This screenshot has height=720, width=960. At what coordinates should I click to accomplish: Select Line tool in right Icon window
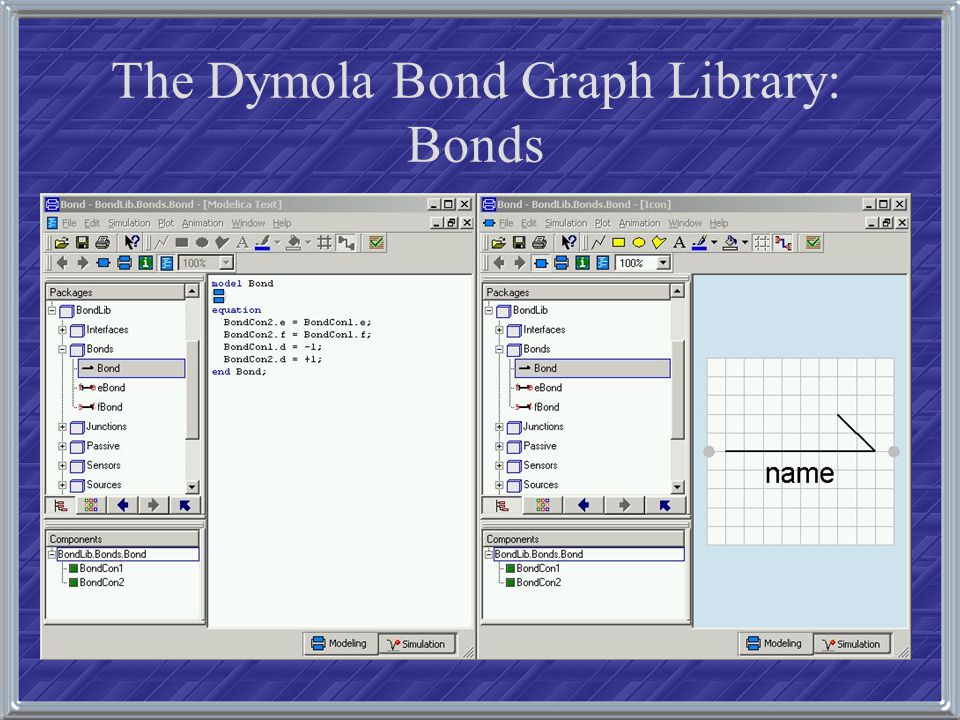pyautogui.click(x=598, y=243)
